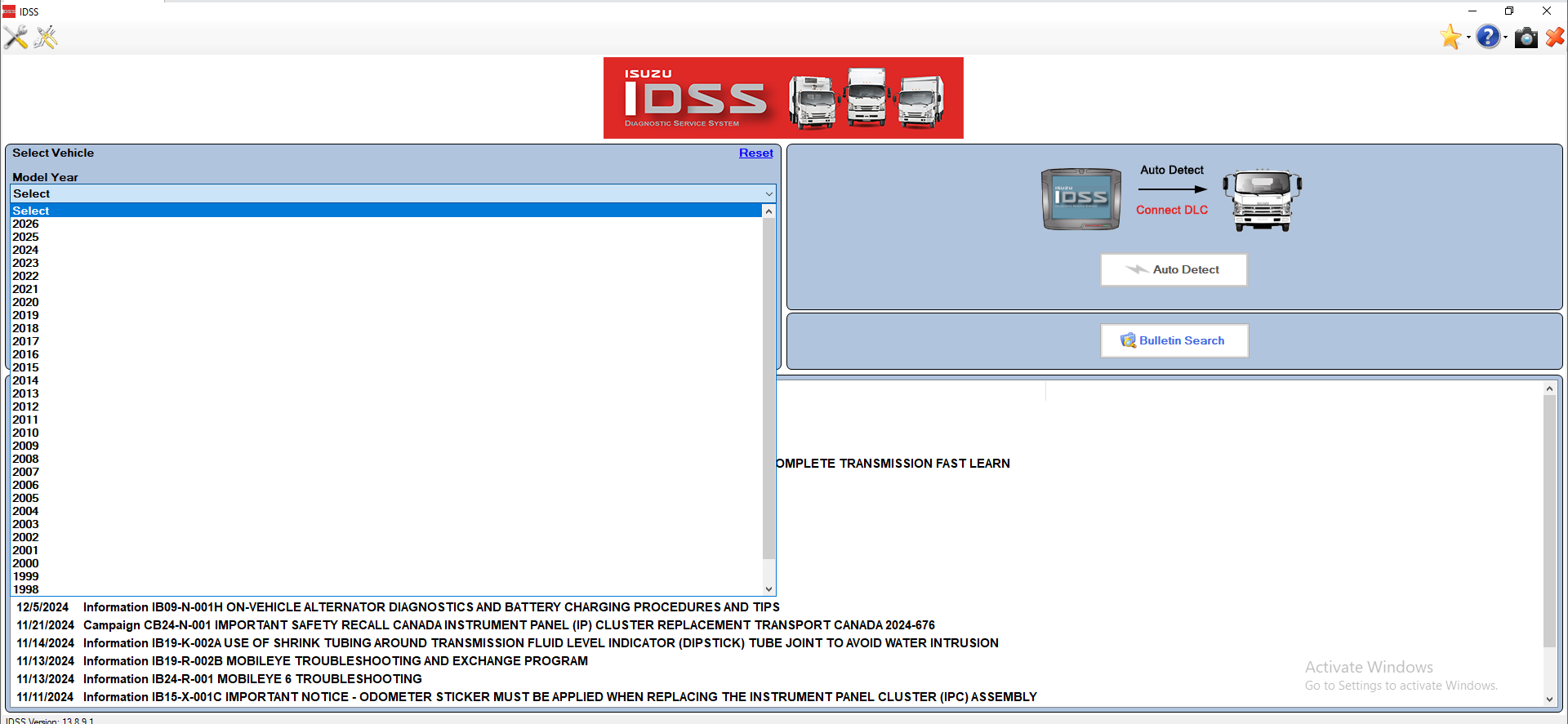Select model year 2018
Viewport: 1568px width, 724px height.
point(386,328)
